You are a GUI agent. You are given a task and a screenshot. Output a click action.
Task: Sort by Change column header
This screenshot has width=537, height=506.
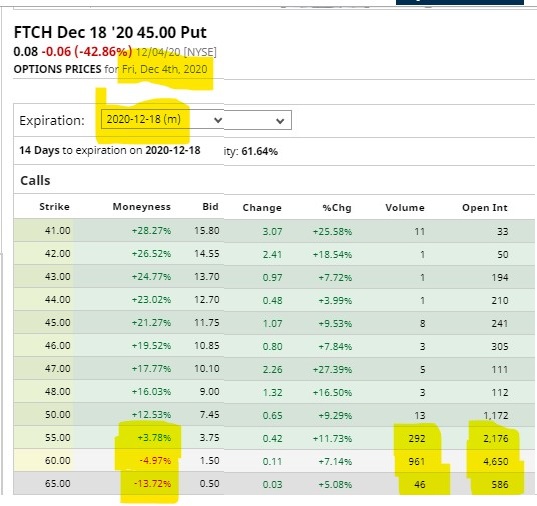click(x=262, y=208)
